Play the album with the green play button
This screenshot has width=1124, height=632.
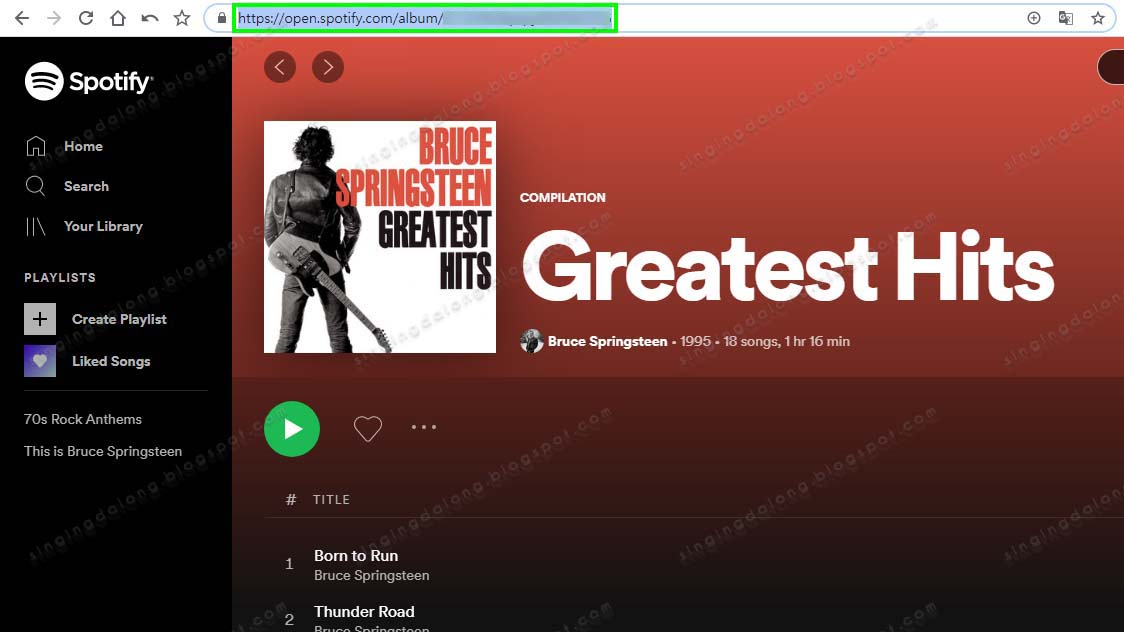coord(292,428)
